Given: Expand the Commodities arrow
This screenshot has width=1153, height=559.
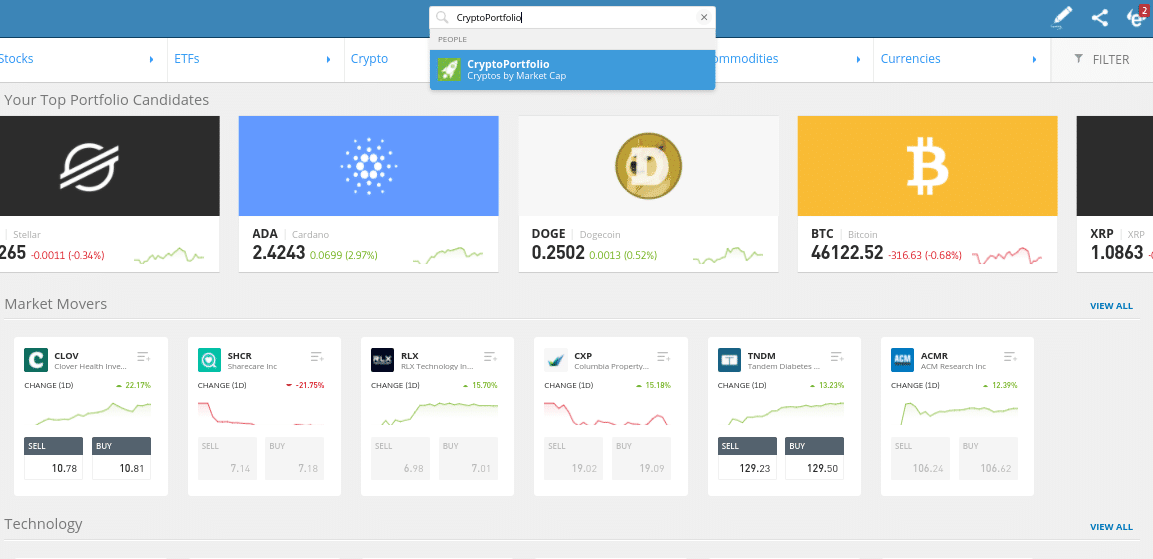Looking at the screenshot, I should [x=858, y=60].
